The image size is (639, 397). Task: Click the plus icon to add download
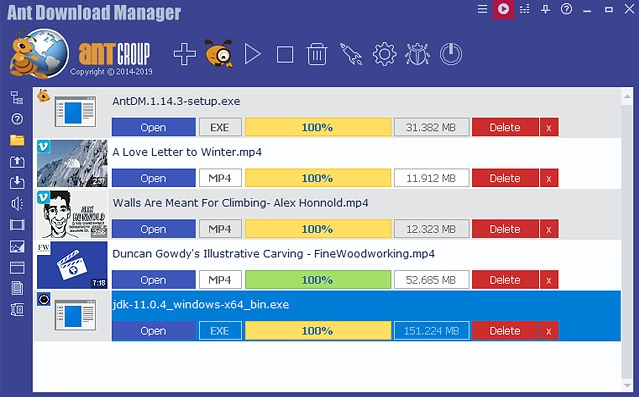[185, 54]
